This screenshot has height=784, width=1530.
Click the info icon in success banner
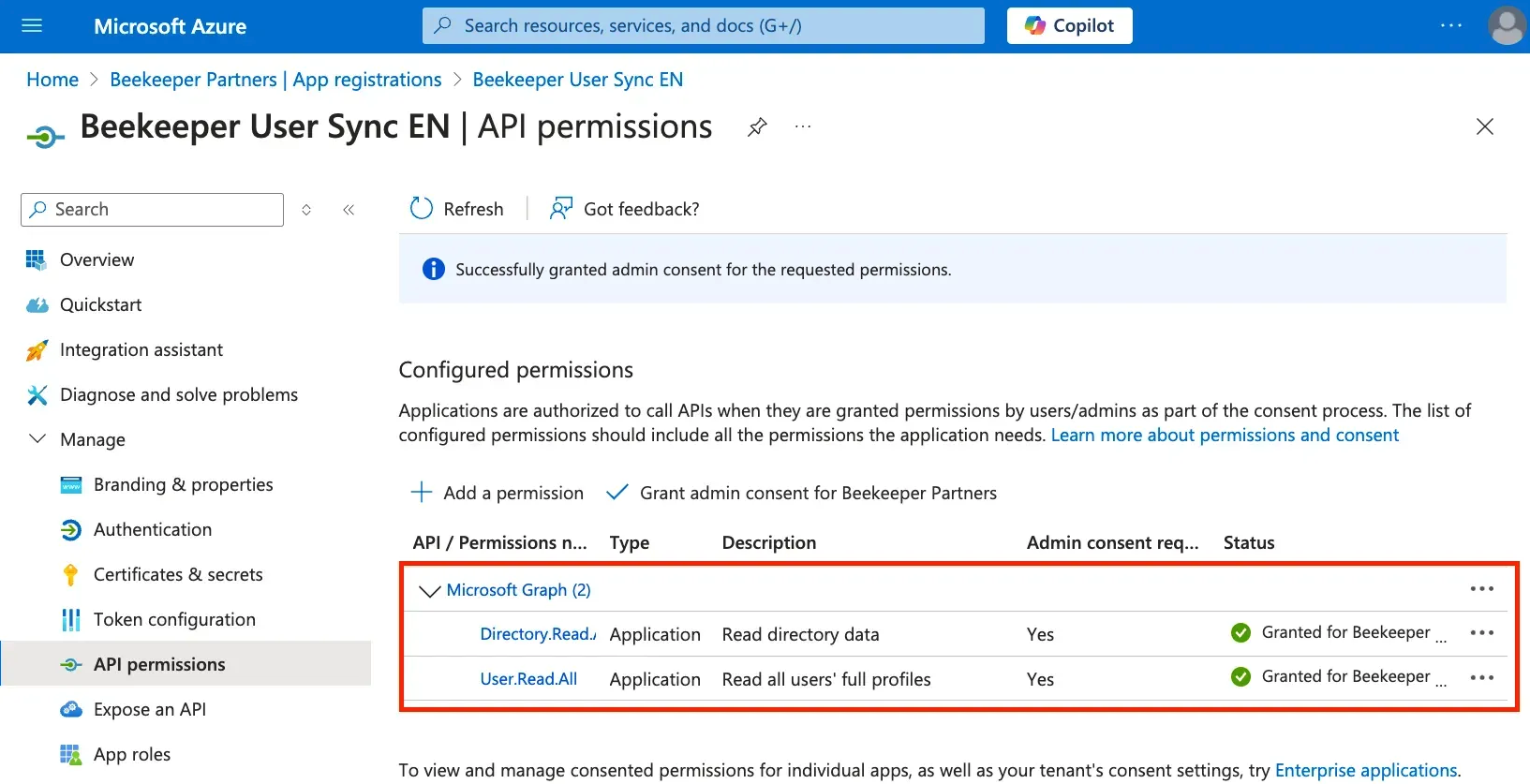click(434, 270)
